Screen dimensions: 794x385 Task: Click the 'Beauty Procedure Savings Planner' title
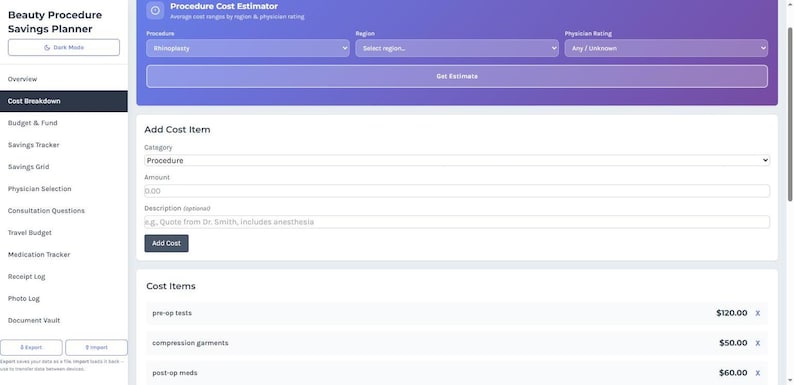pos(55,22)
